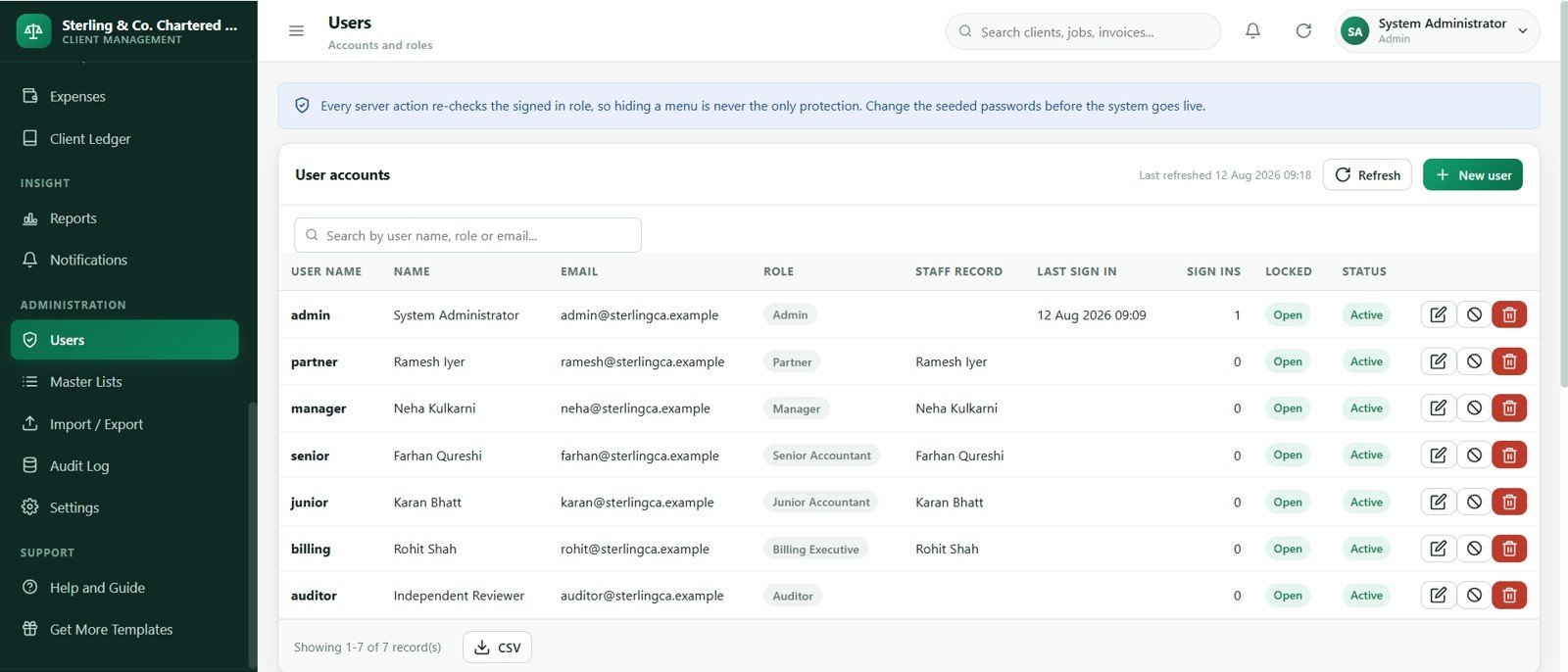The width and height of the screenshot is (1568, 672).
Task: Click the Billing Executive role badge
Action: pos(815,550)
